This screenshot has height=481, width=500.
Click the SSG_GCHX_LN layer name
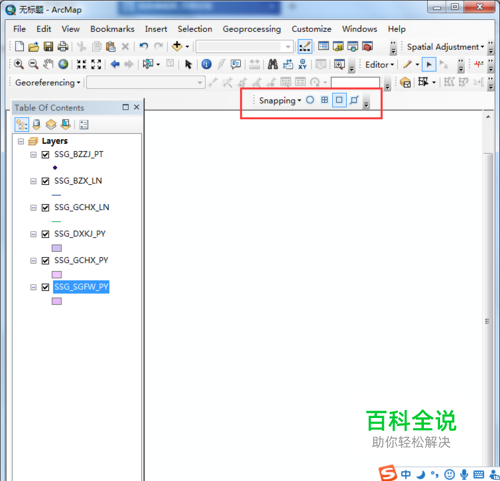tap(82, 207)
